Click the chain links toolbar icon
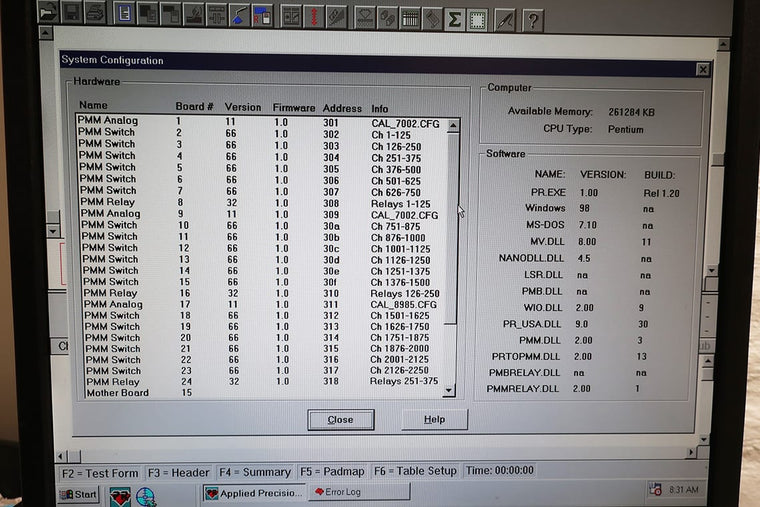The image size is (760, 507). 387,18
